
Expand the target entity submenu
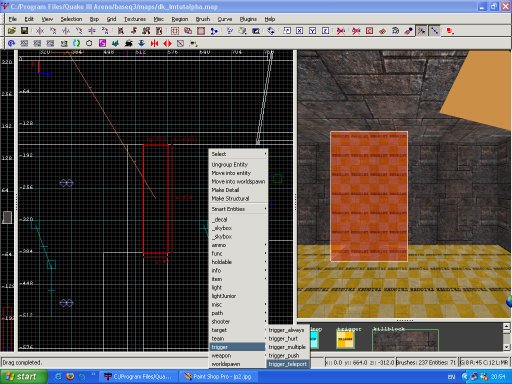pyautogui.click(x=238, y=330)
